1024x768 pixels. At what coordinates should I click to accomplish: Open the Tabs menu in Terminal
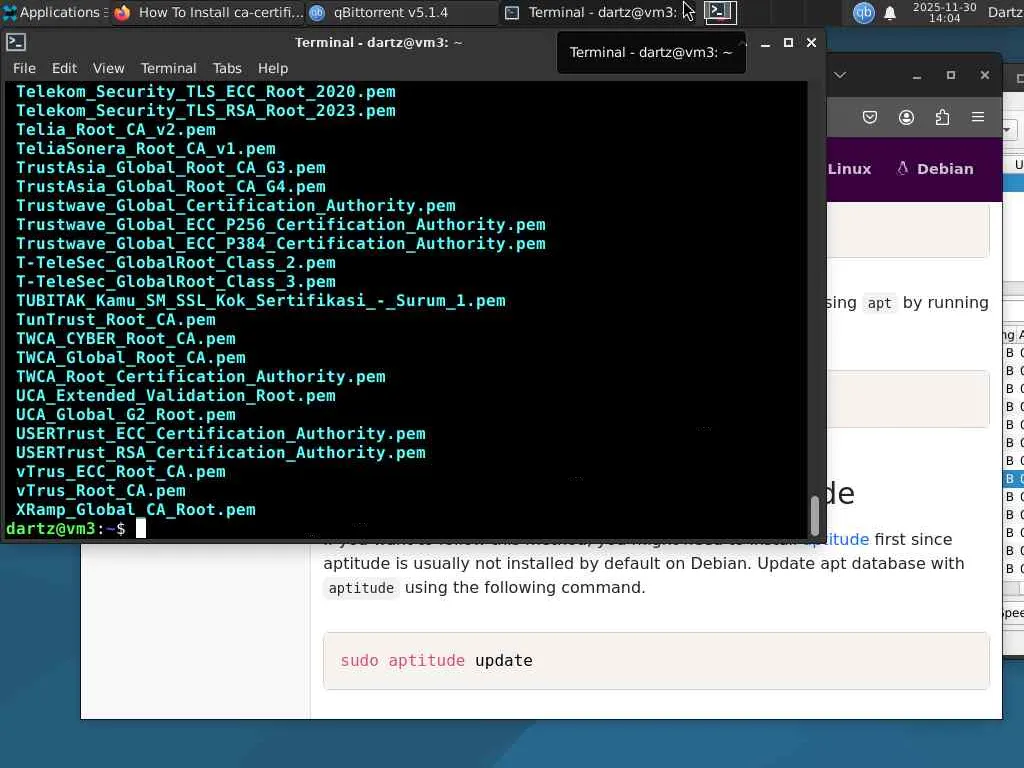coord(227,68)
